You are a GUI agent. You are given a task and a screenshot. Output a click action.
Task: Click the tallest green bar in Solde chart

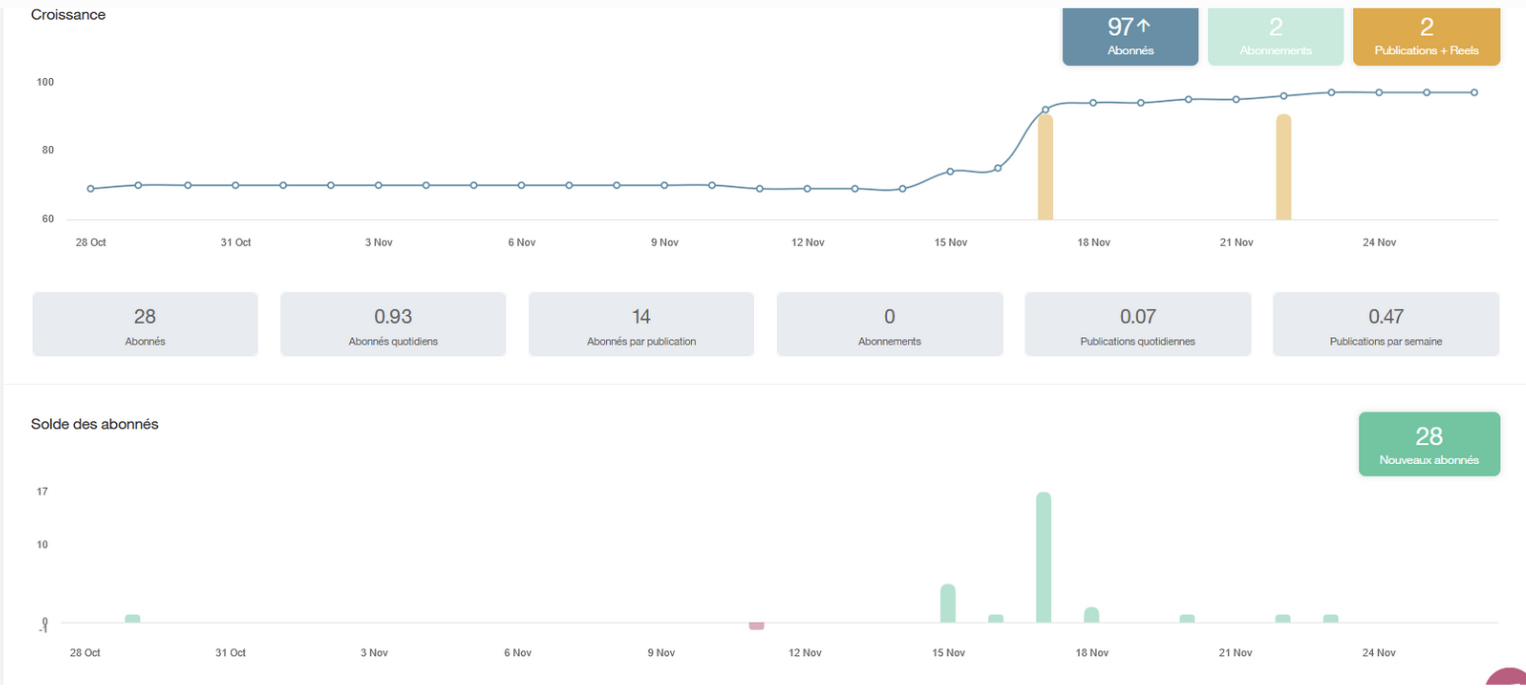[1043, 557]
